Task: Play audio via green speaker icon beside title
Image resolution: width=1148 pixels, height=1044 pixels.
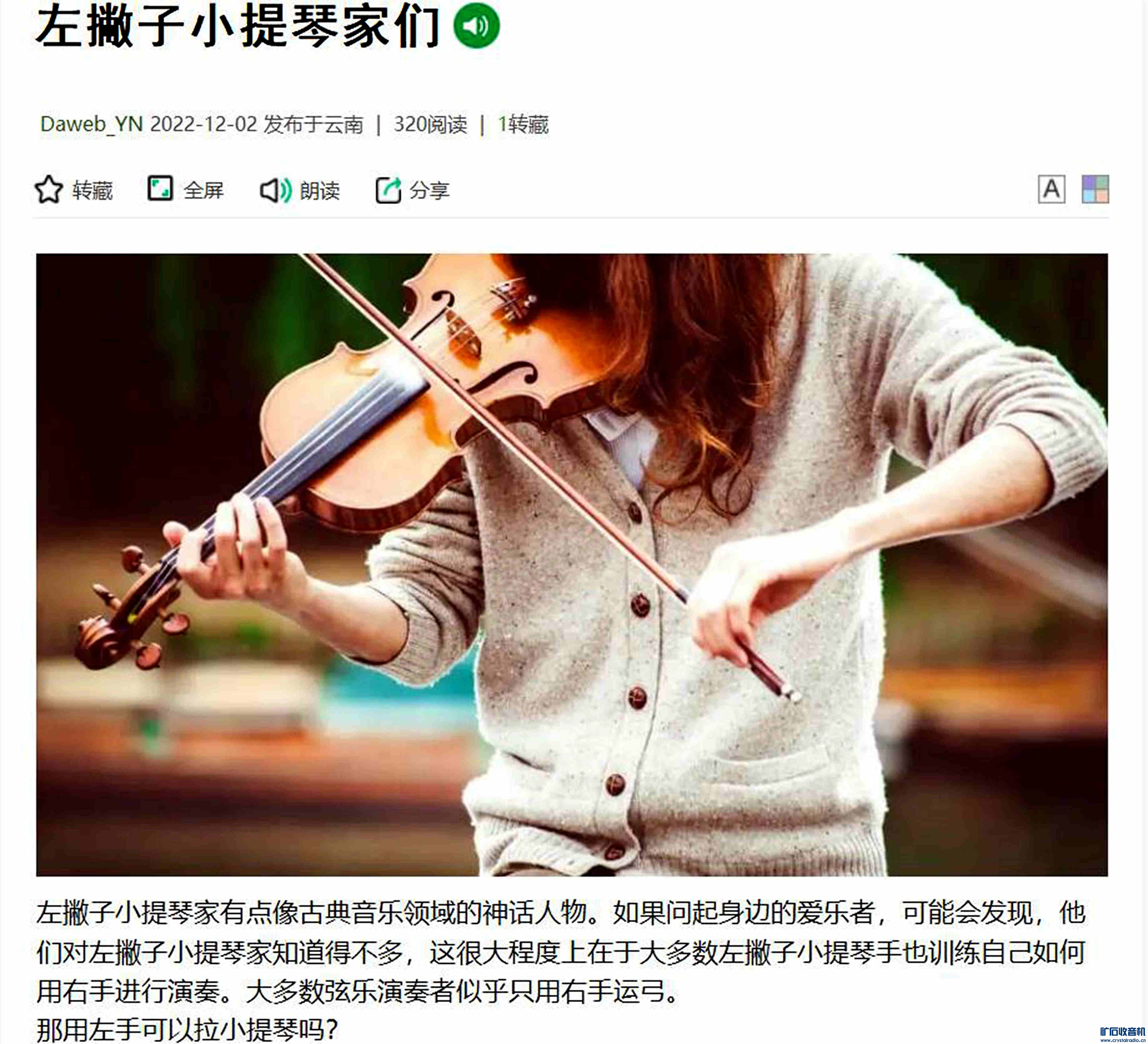Action: (x=476, y=26)
